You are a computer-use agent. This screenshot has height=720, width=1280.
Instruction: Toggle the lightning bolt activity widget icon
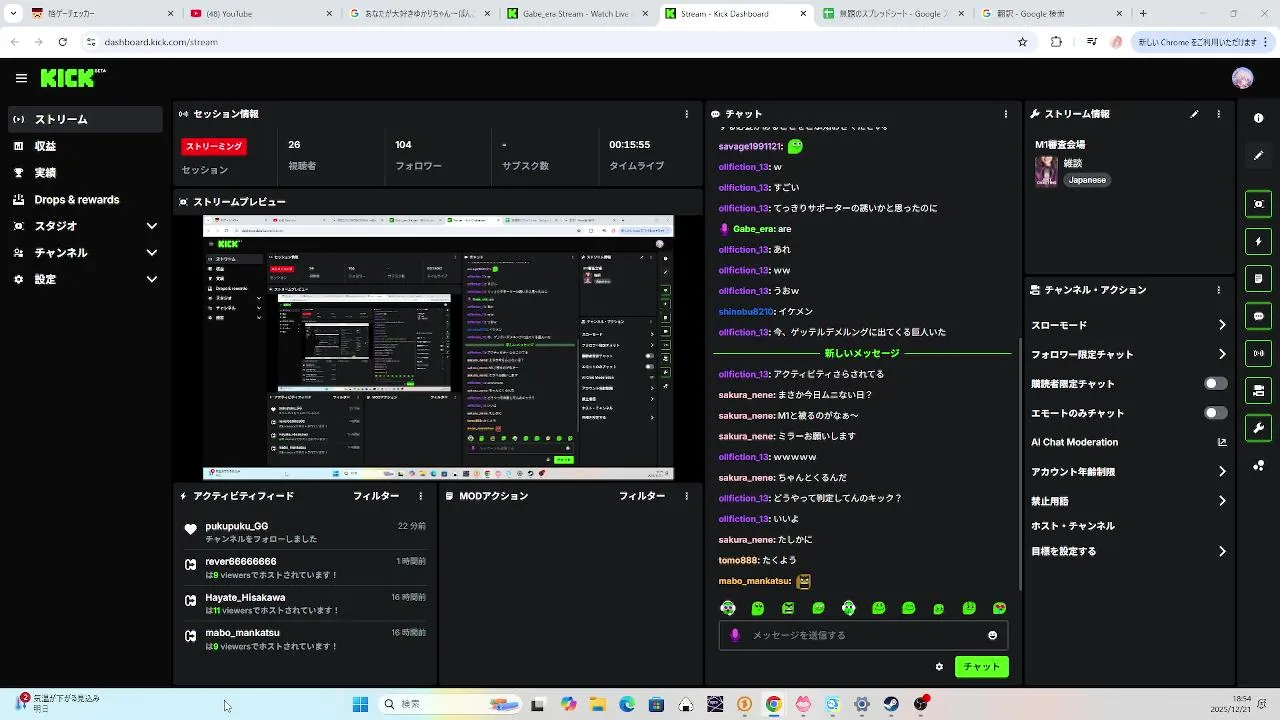[1258, 241]
